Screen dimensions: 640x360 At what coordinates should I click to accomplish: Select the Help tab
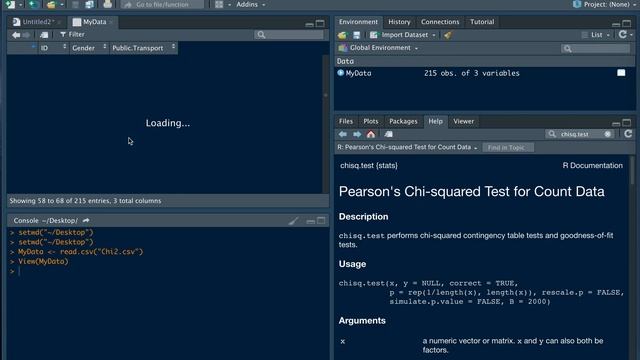(x=435, y=121)
